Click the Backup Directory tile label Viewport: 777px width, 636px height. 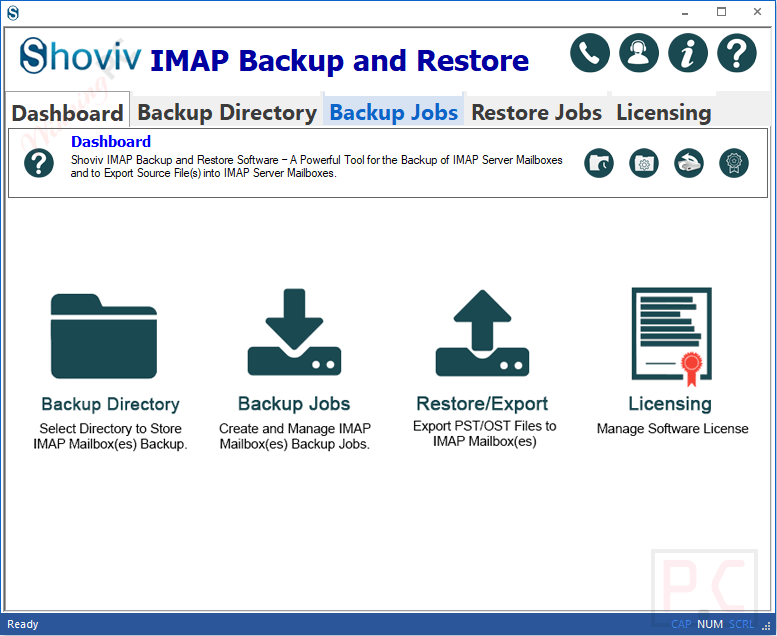(x=111, y=404)
